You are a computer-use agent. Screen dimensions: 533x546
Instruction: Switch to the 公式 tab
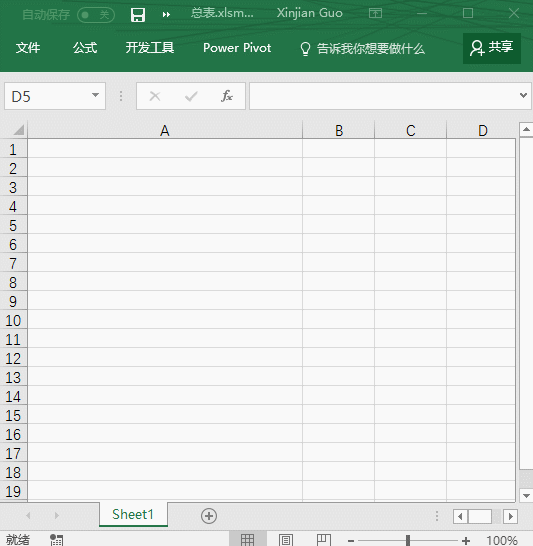[85, 48]
